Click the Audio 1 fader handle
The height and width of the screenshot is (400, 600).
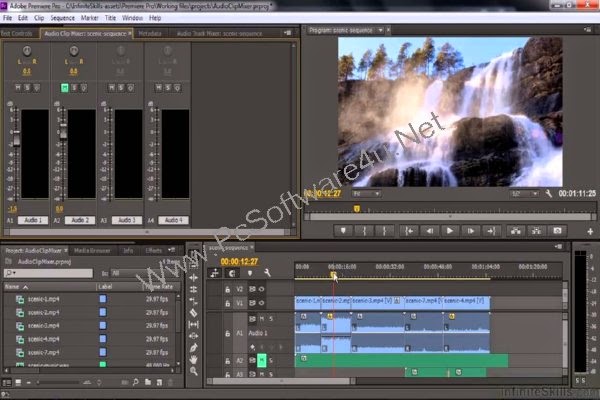point(16,138)
